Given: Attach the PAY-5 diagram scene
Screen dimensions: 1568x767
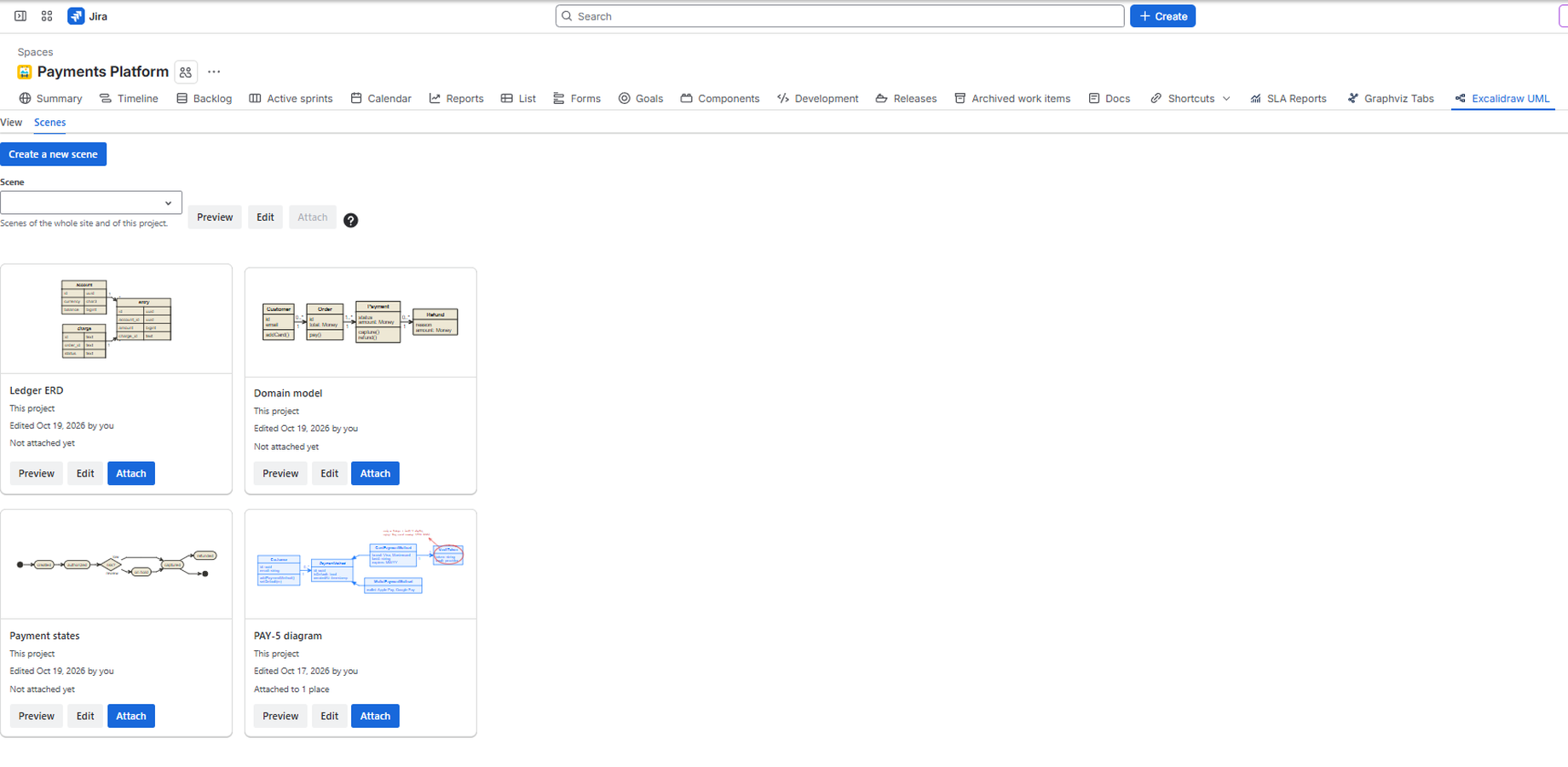Looking at the screenshot, I should click(x=375, y=717).
